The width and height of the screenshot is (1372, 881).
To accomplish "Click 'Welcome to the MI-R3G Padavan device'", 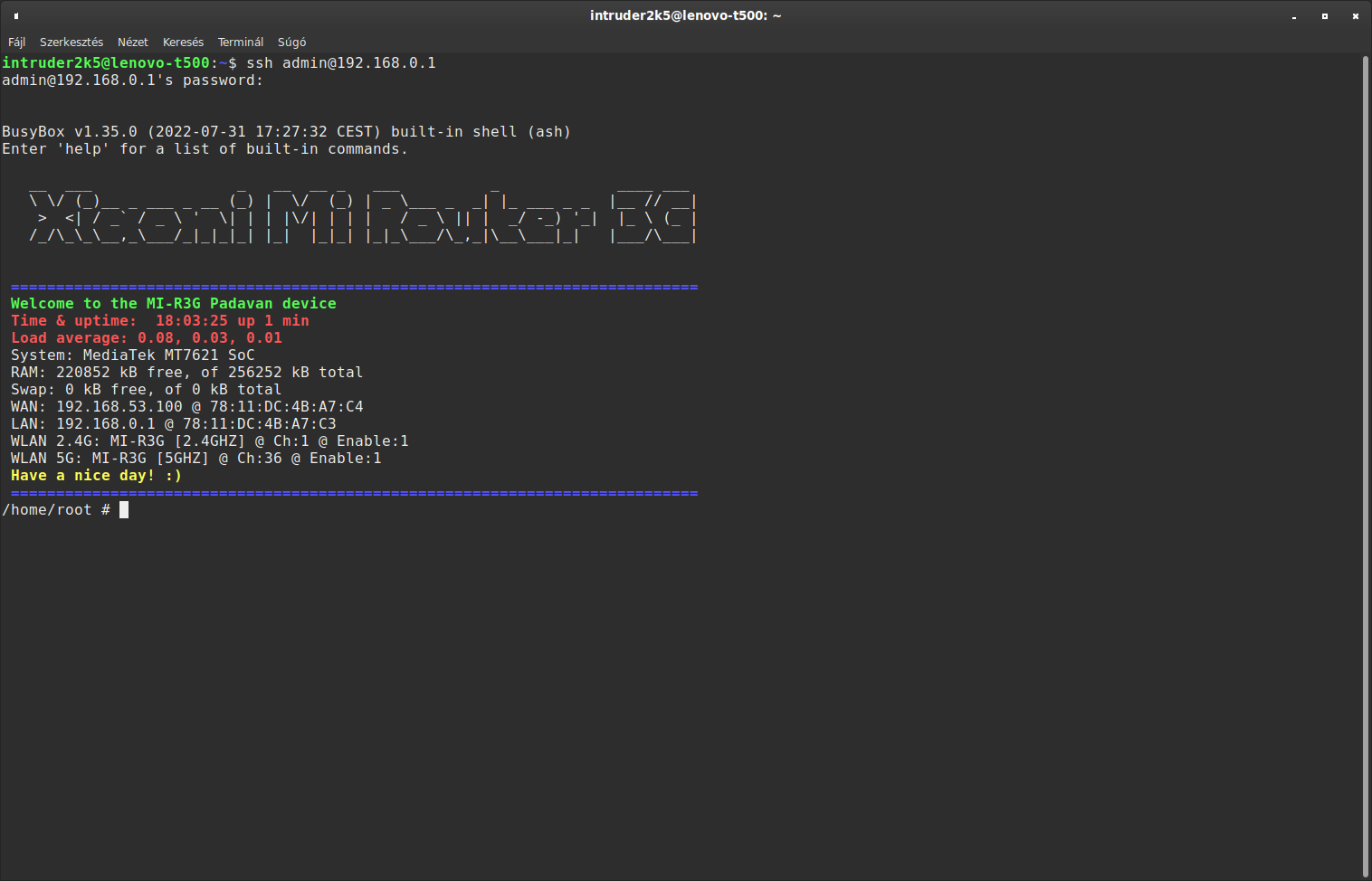I will click(174, 304).
